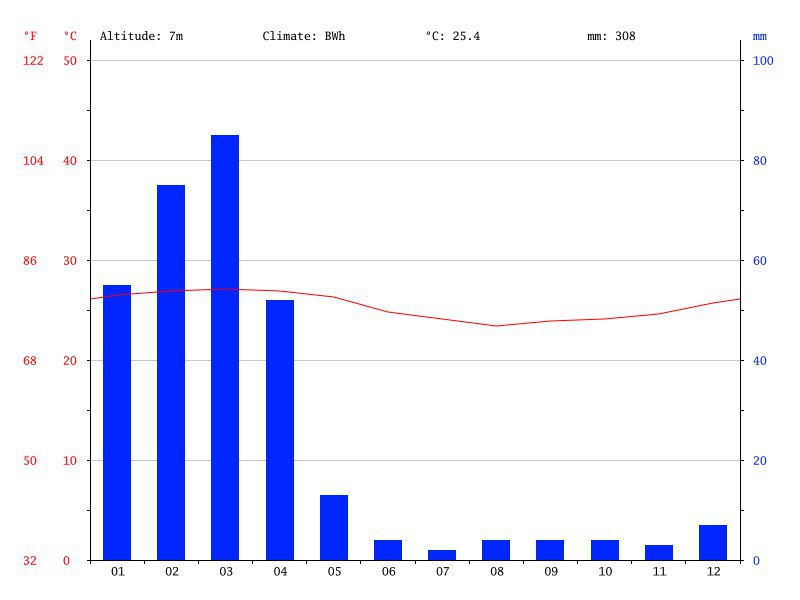Click the x-axis label 06

[389, 572]
